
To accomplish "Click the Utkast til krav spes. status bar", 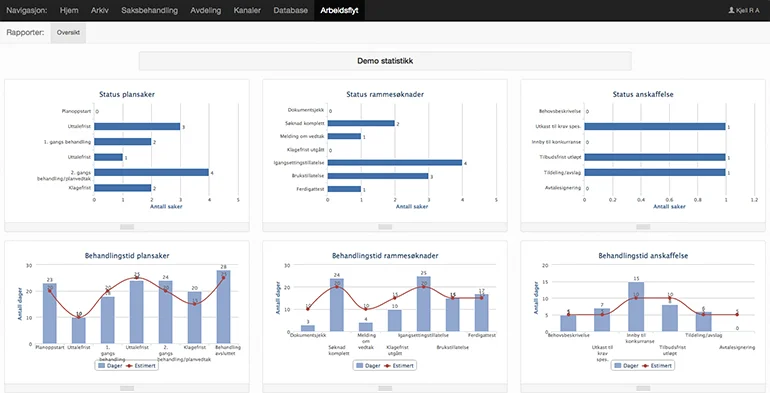I will (x=655, y=126).
